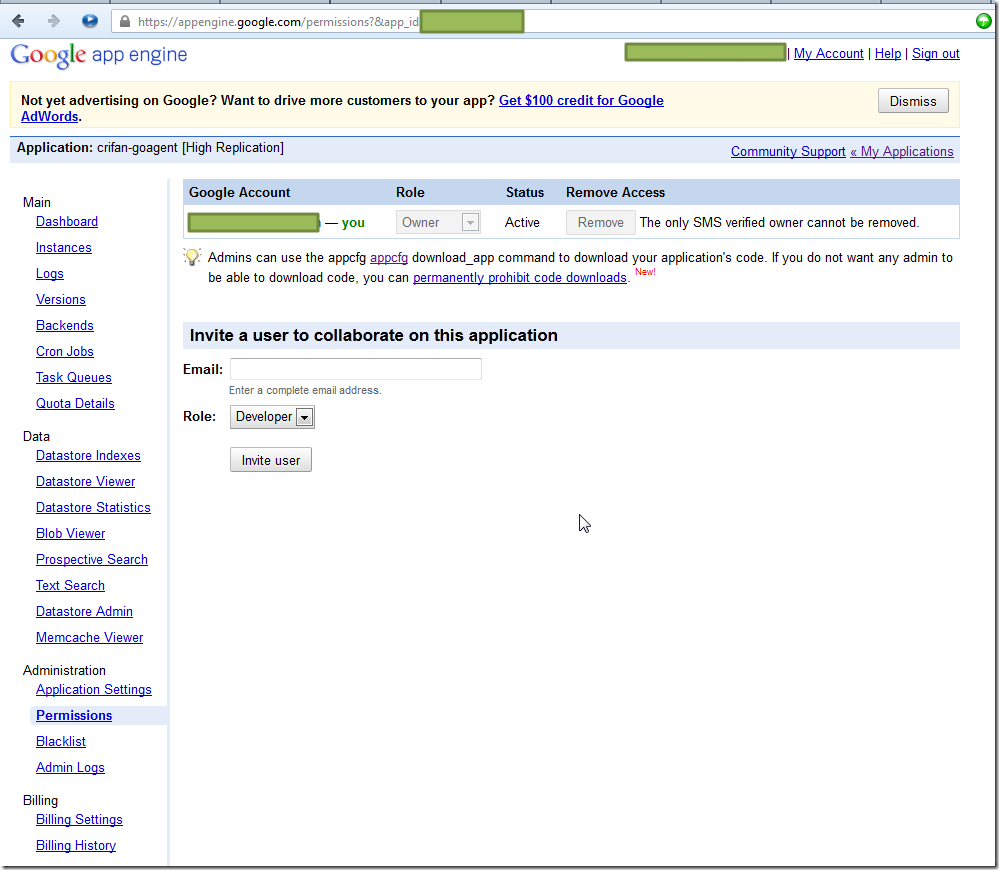Image resolution: width=999 pixels, height=870 pixels.
Task: Click the Active status cell
Action: pyautogui.click(x=522, y=222)
